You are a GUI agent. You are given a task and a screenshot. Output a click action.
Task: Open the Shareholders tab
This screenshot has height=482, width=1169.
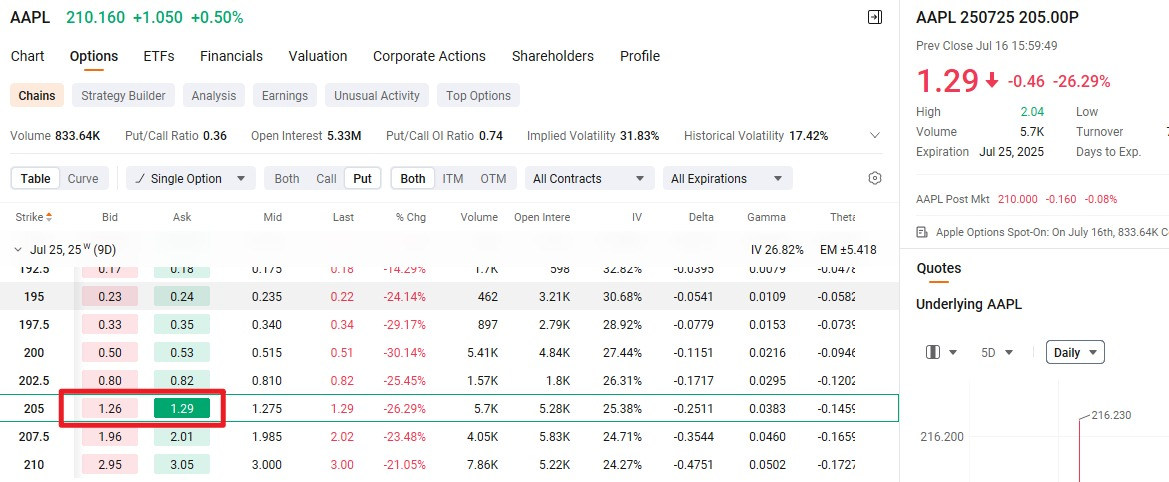pos(552,56)
